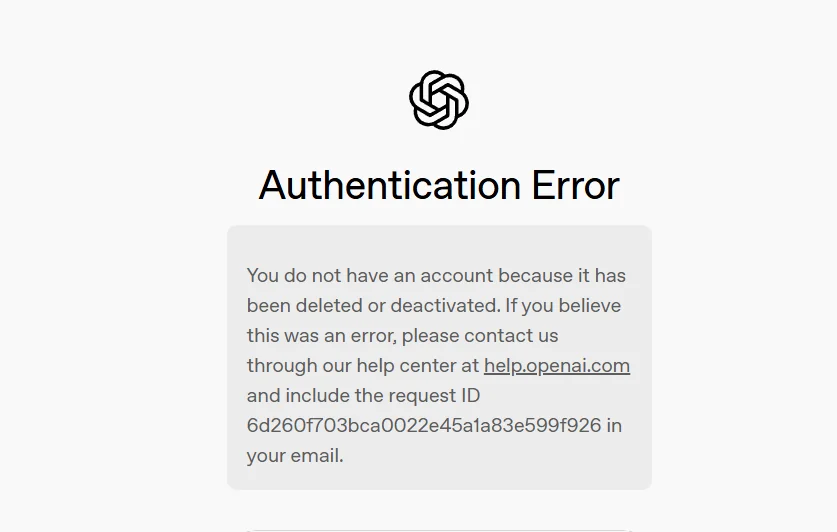Image resolution: width=837 pixels, height=532 pixels.
Task: Click the word "in" after the request ID
Action: 614,425
